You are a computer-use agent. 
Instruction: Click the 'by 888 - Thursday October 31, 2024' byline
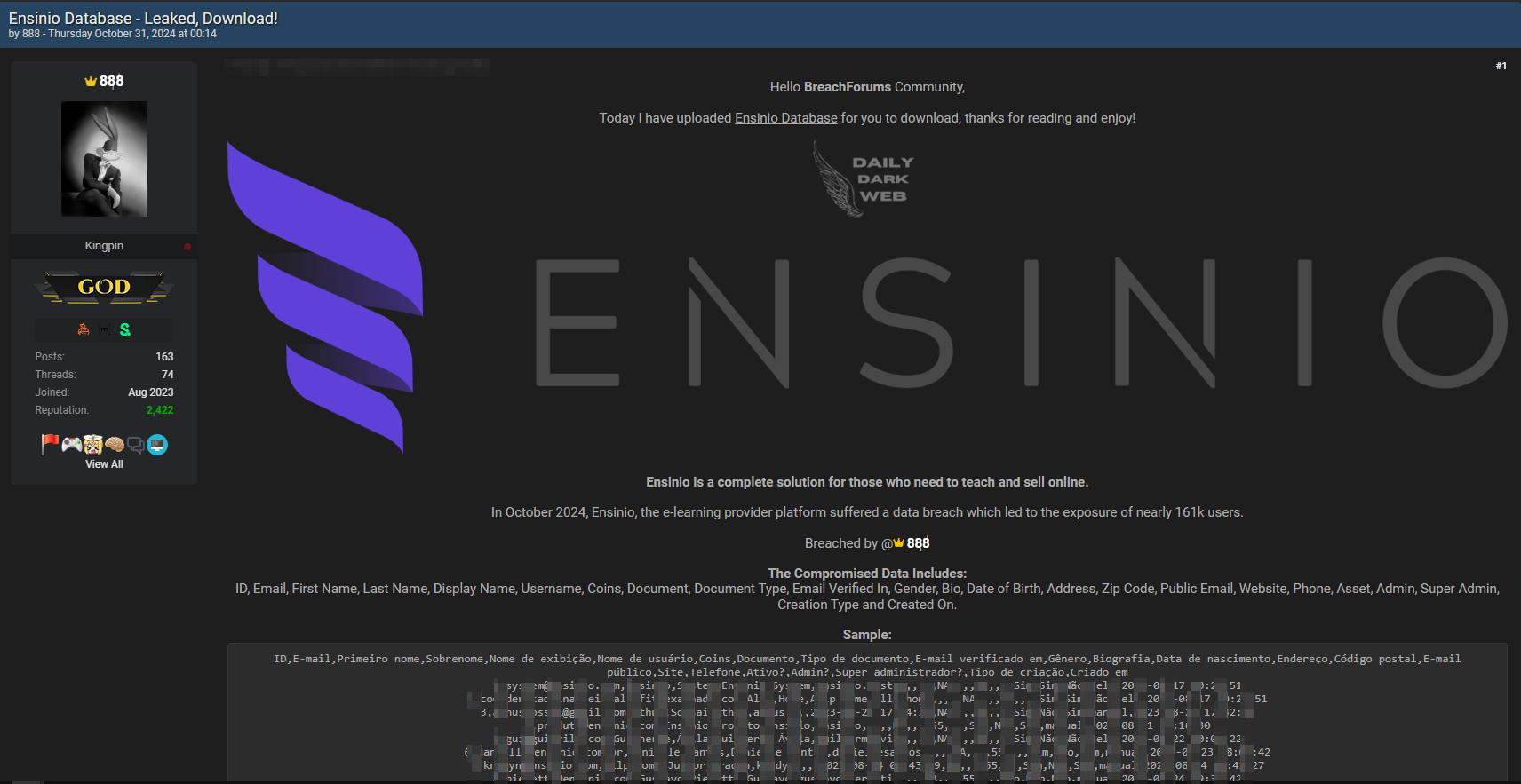113,34
